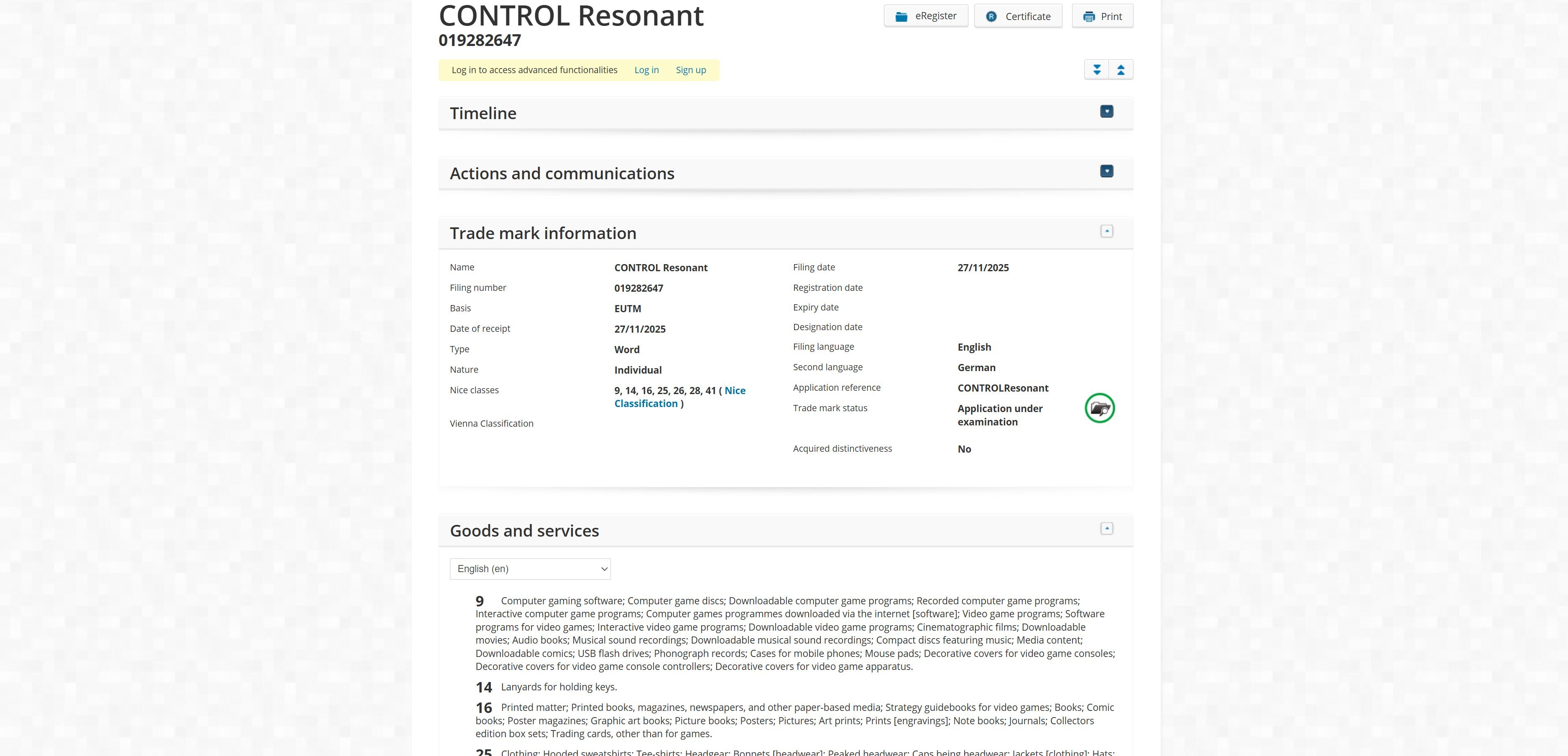Click the green trade mark status icon
Screen dimensions: 1568x756
1099,408
